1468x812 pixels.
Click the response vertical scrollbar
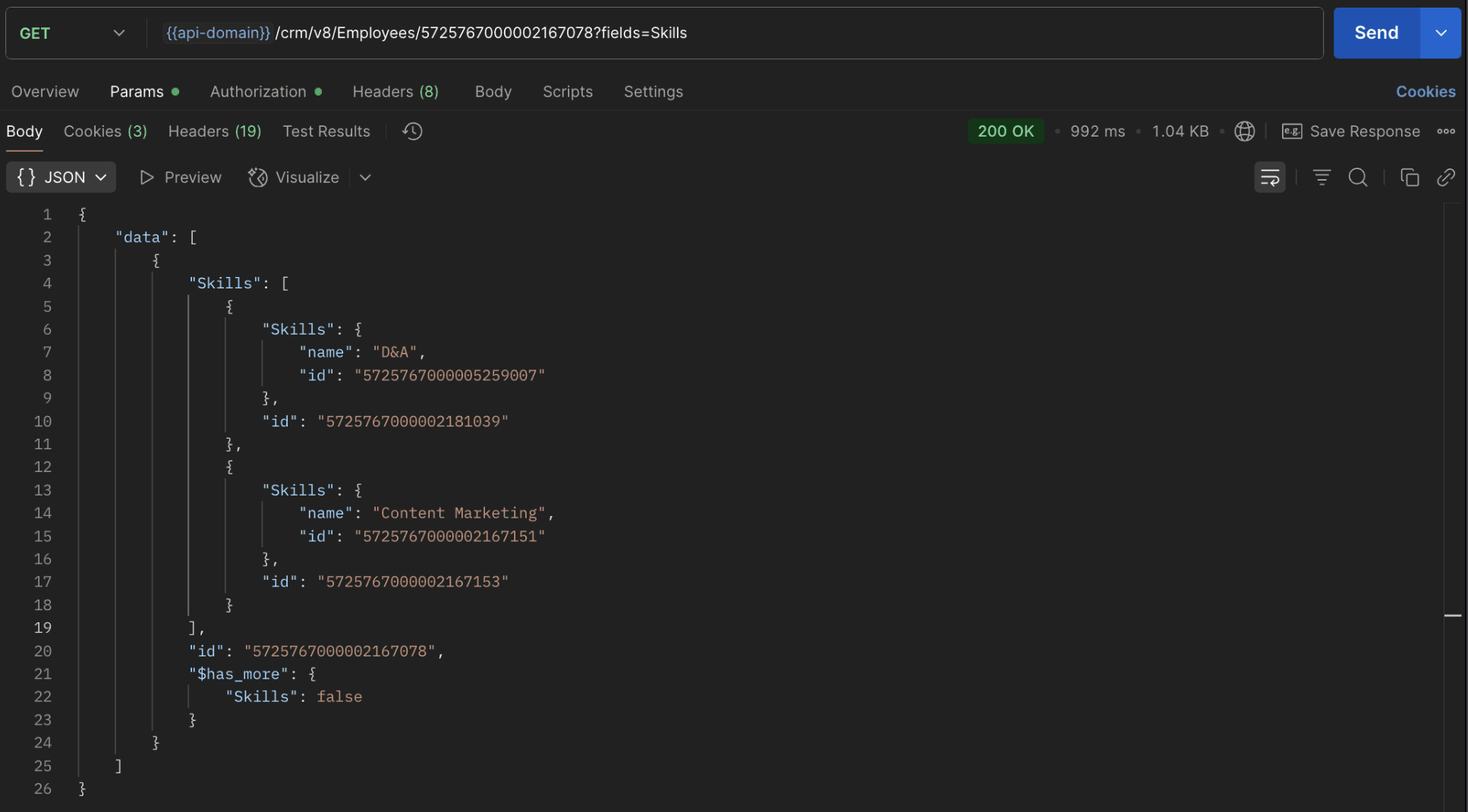point(1453,507)
